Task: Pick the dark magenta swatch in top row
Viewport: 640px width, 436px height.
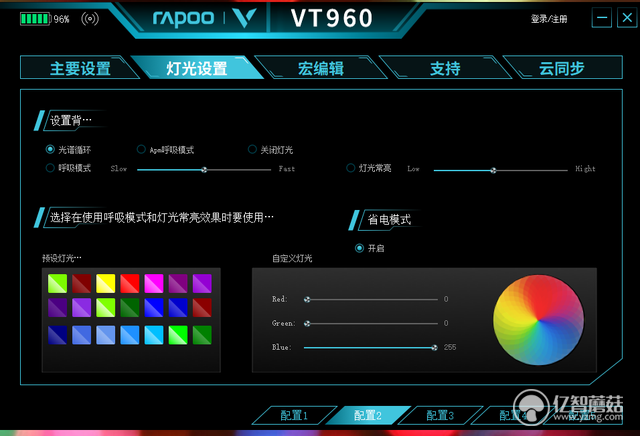Action: tap(178, 283)
